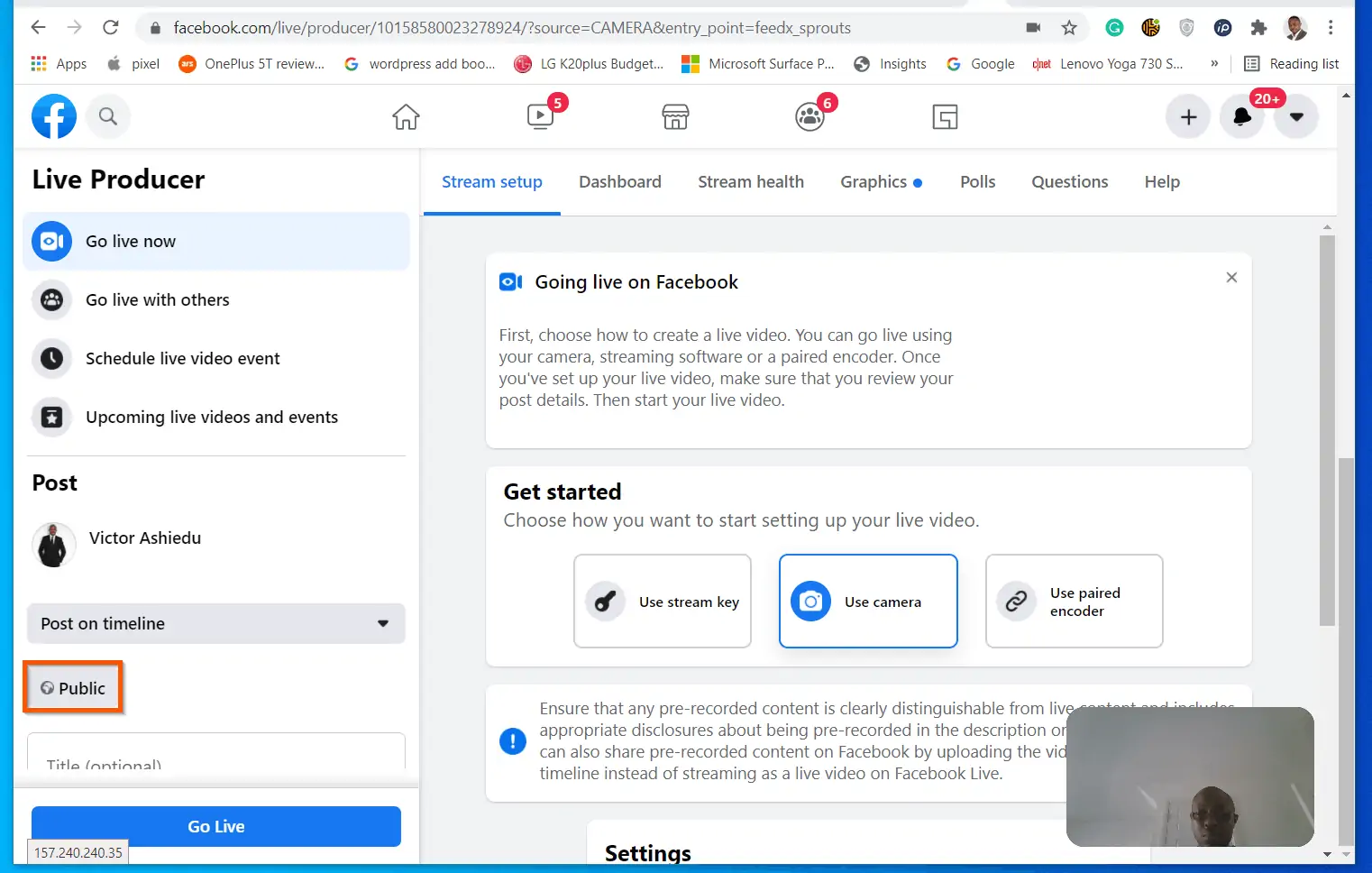Open Insights bookmark
Viewport: 1372px width, 873px height.
point(890,64)
